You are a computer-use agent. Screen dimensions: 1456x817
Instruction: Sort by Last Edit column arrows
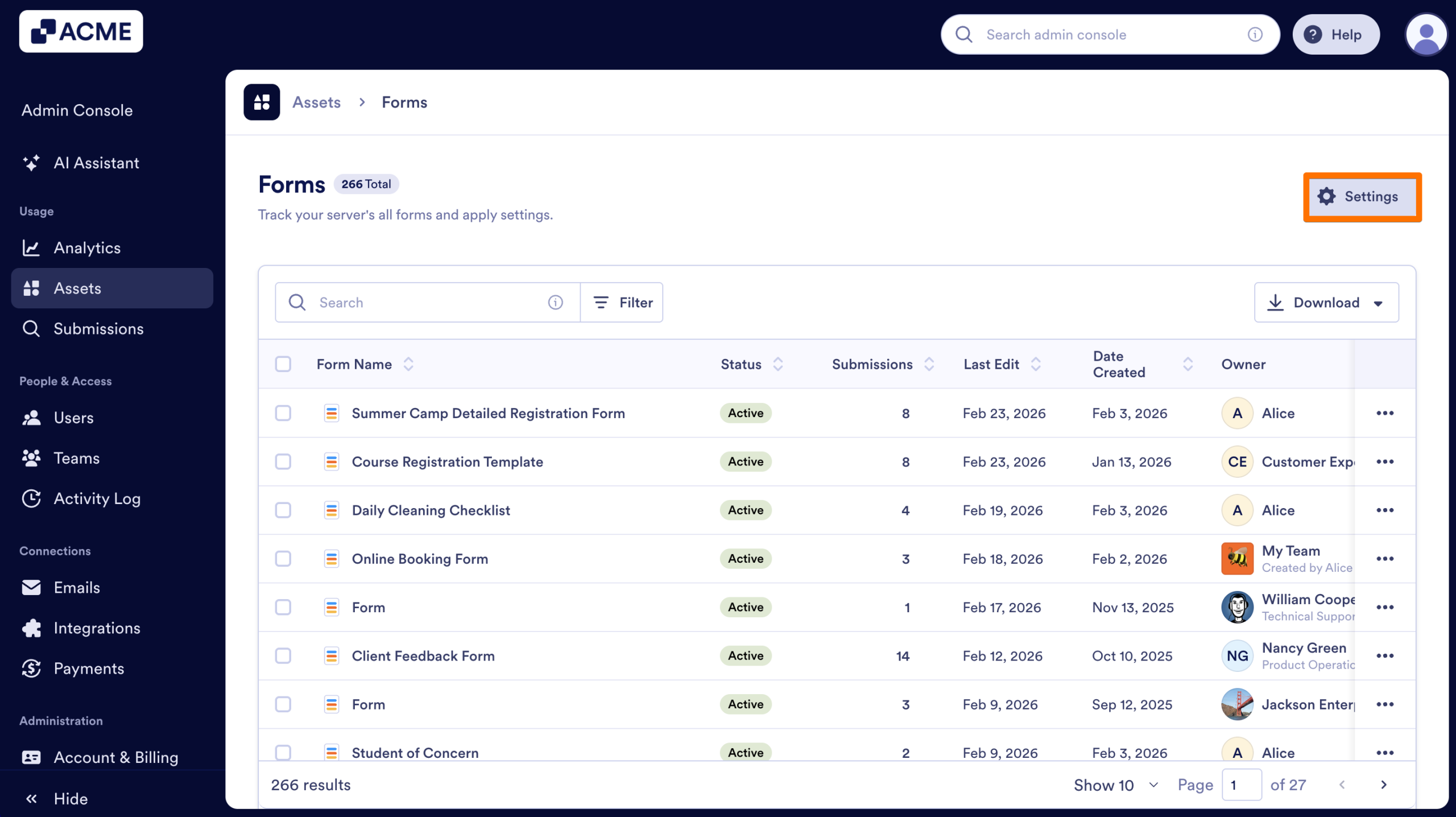tap(1036, 364)
